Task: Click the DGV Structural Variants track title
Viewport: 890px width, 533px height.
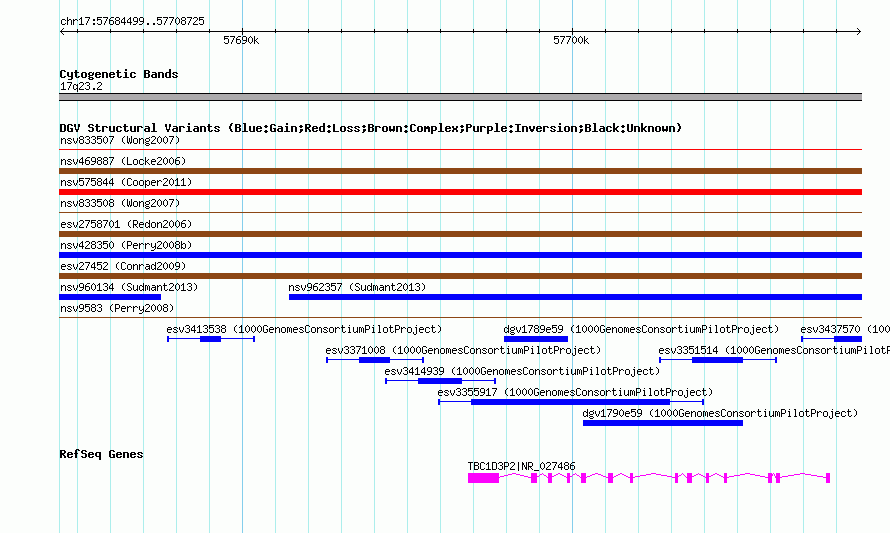Action: [x=371, y=128]
